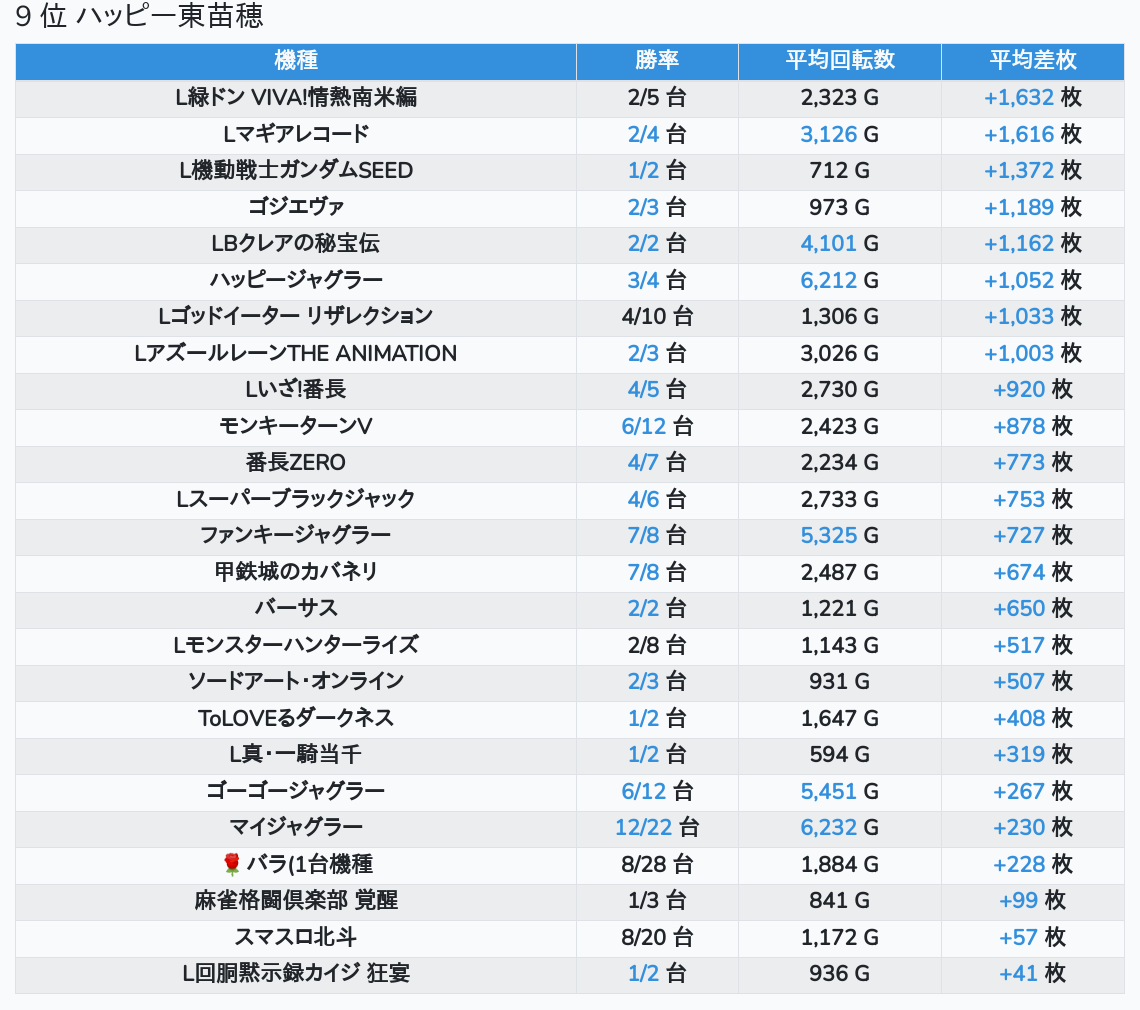
Task: Select average spins 5,325 G value
Action: [840, 535]
